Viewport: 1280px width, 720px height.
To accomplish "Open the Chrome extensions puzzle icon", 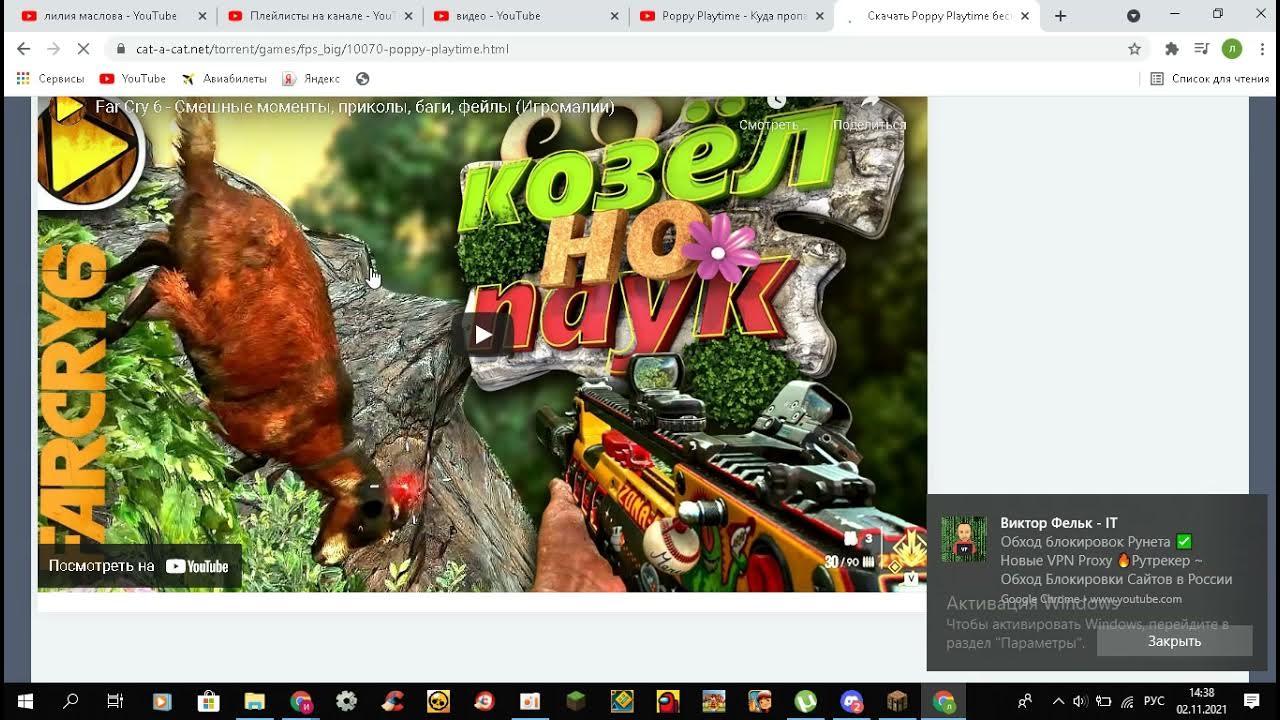I will pos(1172,49).
